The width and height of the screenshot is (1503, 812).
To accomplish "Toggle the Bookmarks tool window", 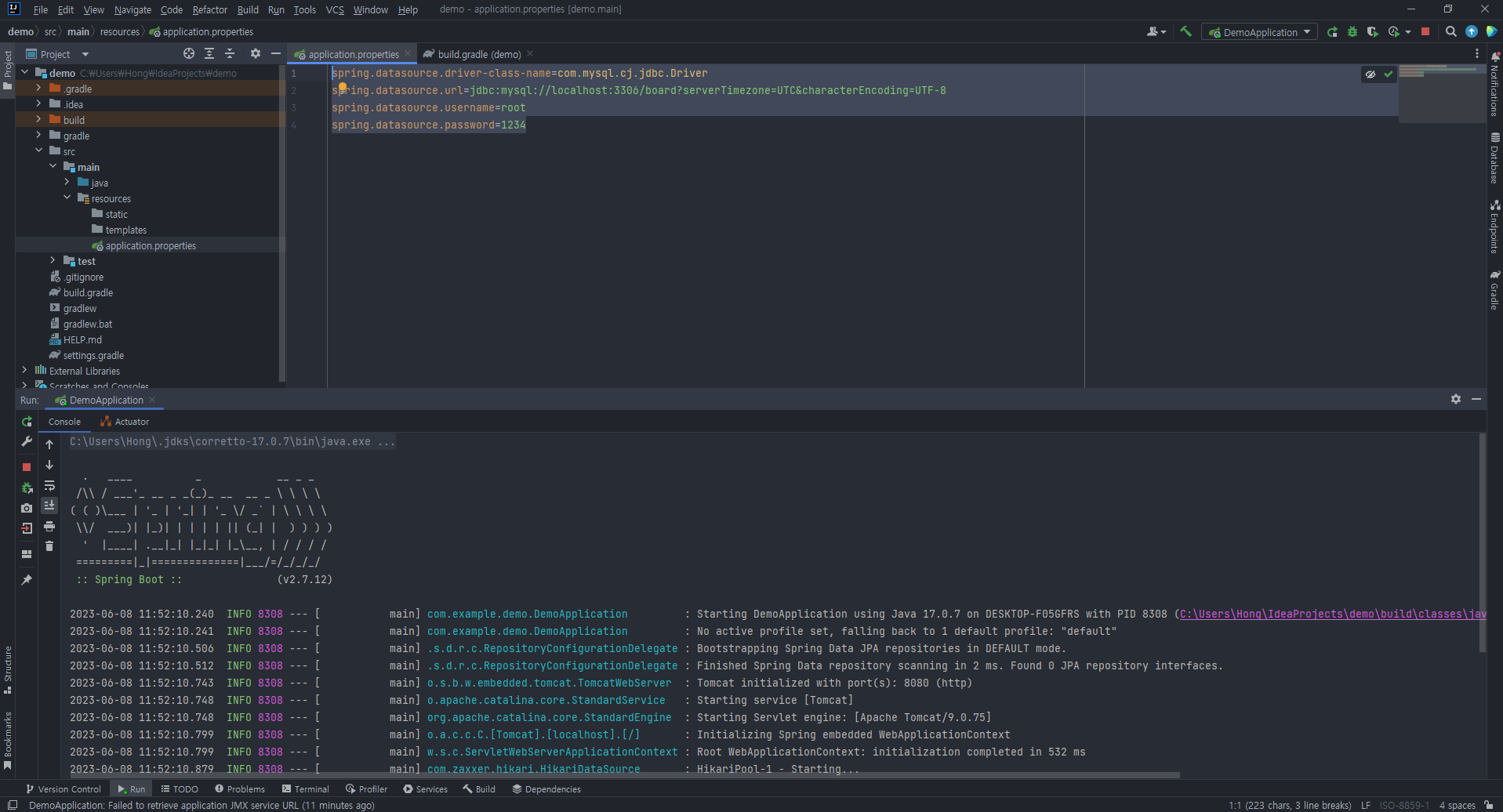I will 8,741.
